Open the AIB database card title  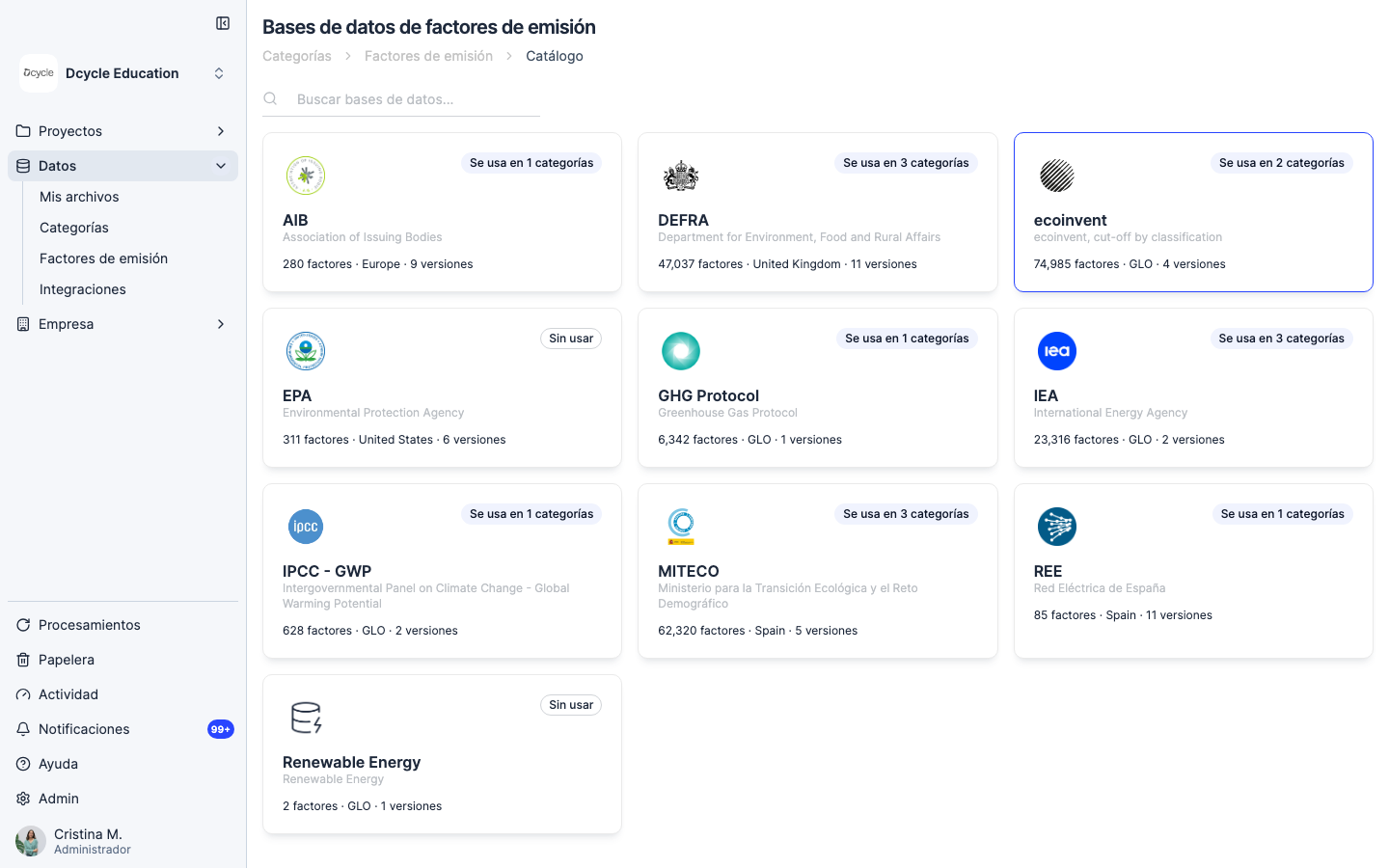295,220
